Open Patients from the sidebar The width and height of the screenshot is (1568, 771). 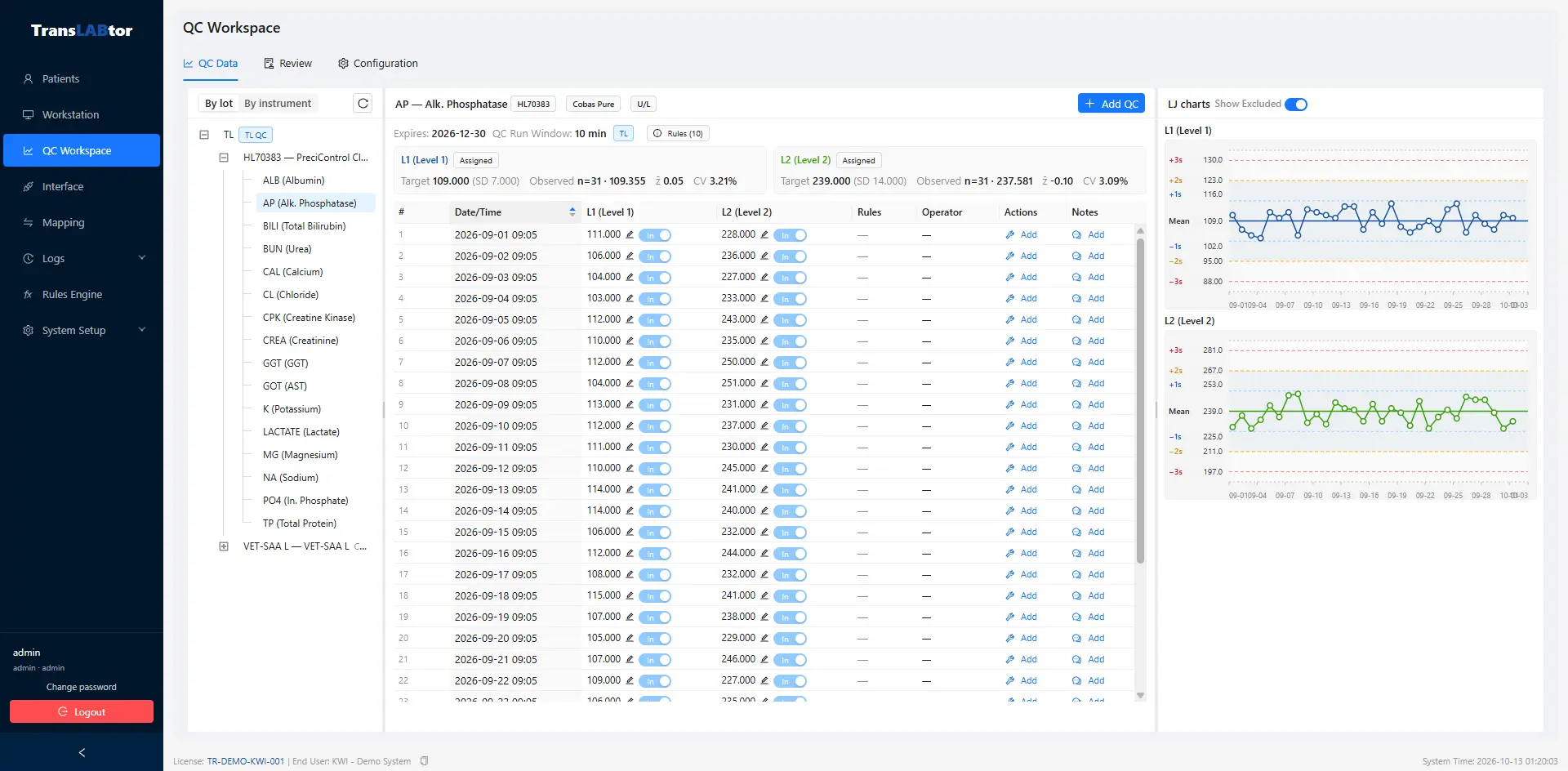[x=60, y=79]
